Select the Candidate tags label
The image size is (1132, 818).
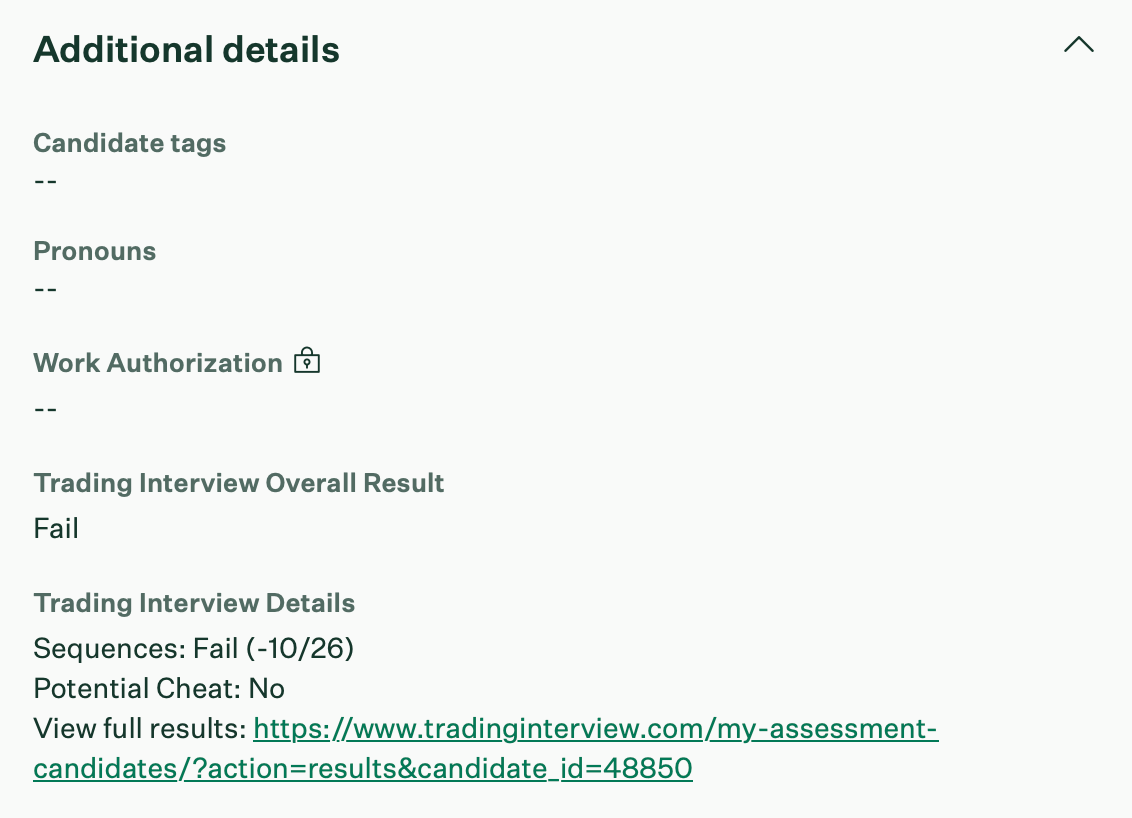(130, 143)
